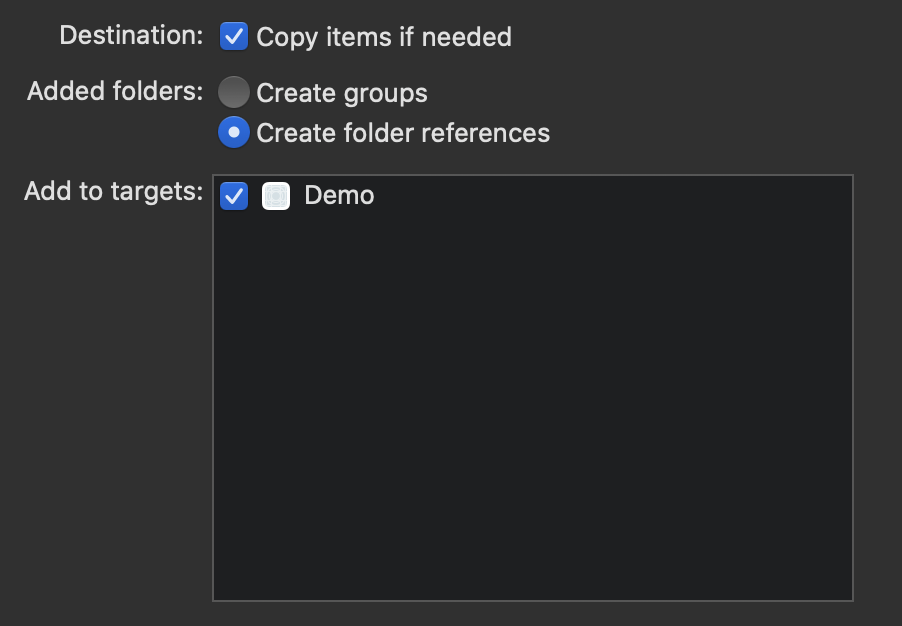Screen dimensions: 902x626
Task: Click the "Add to targets:" label
Action: [x=113, y=191]
